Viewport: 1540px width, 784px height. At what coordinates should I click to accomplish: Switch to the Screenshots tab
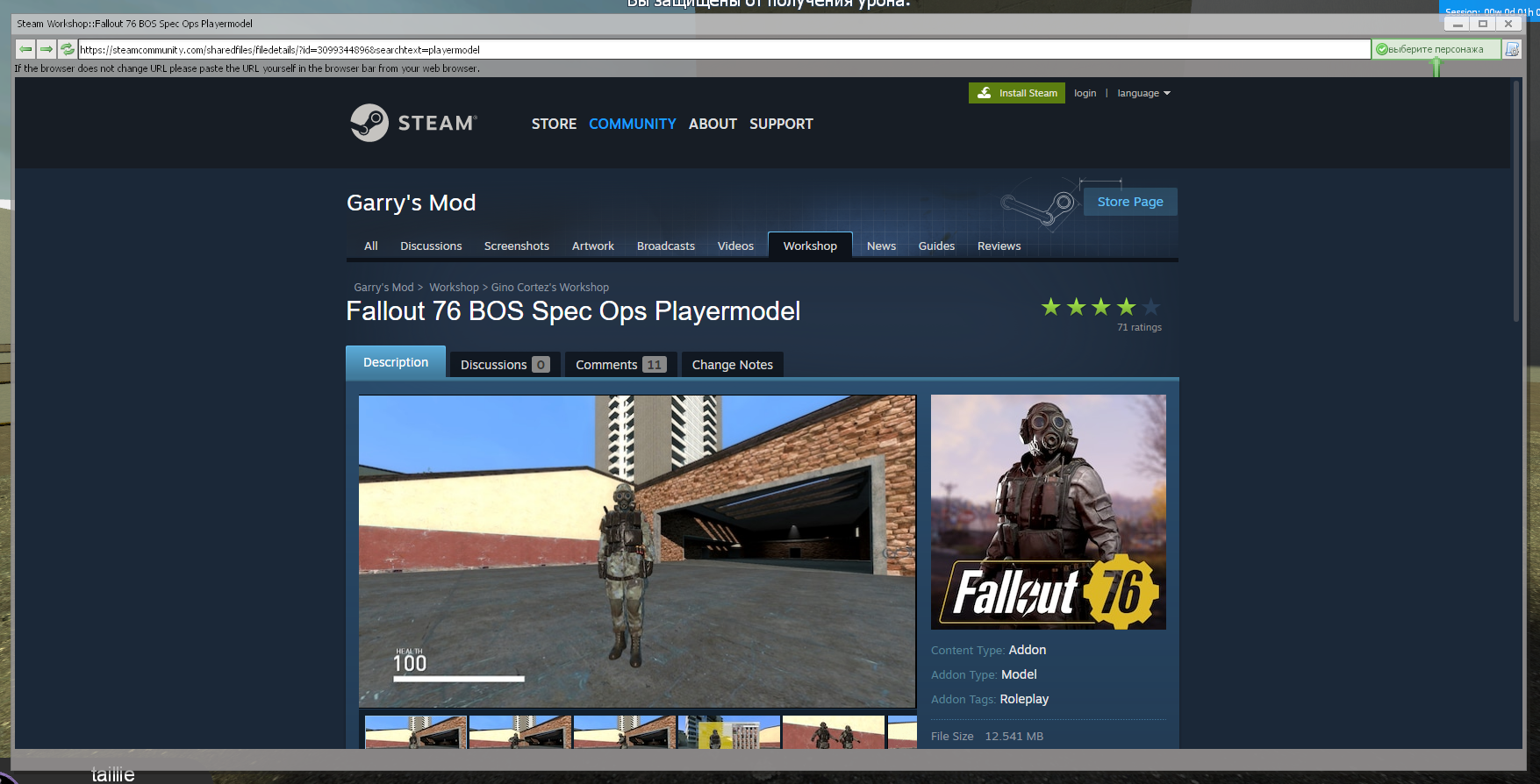click(517, 246)
